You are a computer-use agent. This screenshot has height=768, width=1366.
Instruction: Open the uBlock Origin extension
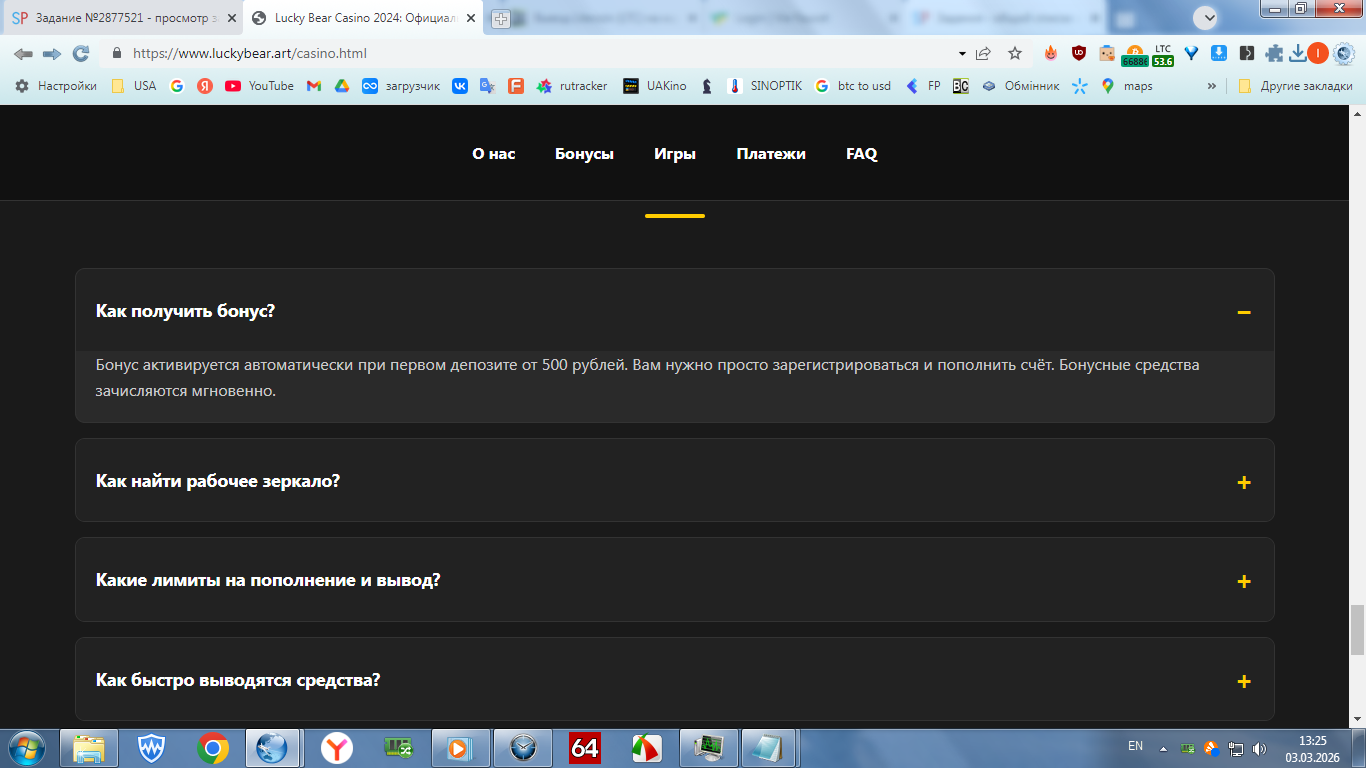(1079, 54)
